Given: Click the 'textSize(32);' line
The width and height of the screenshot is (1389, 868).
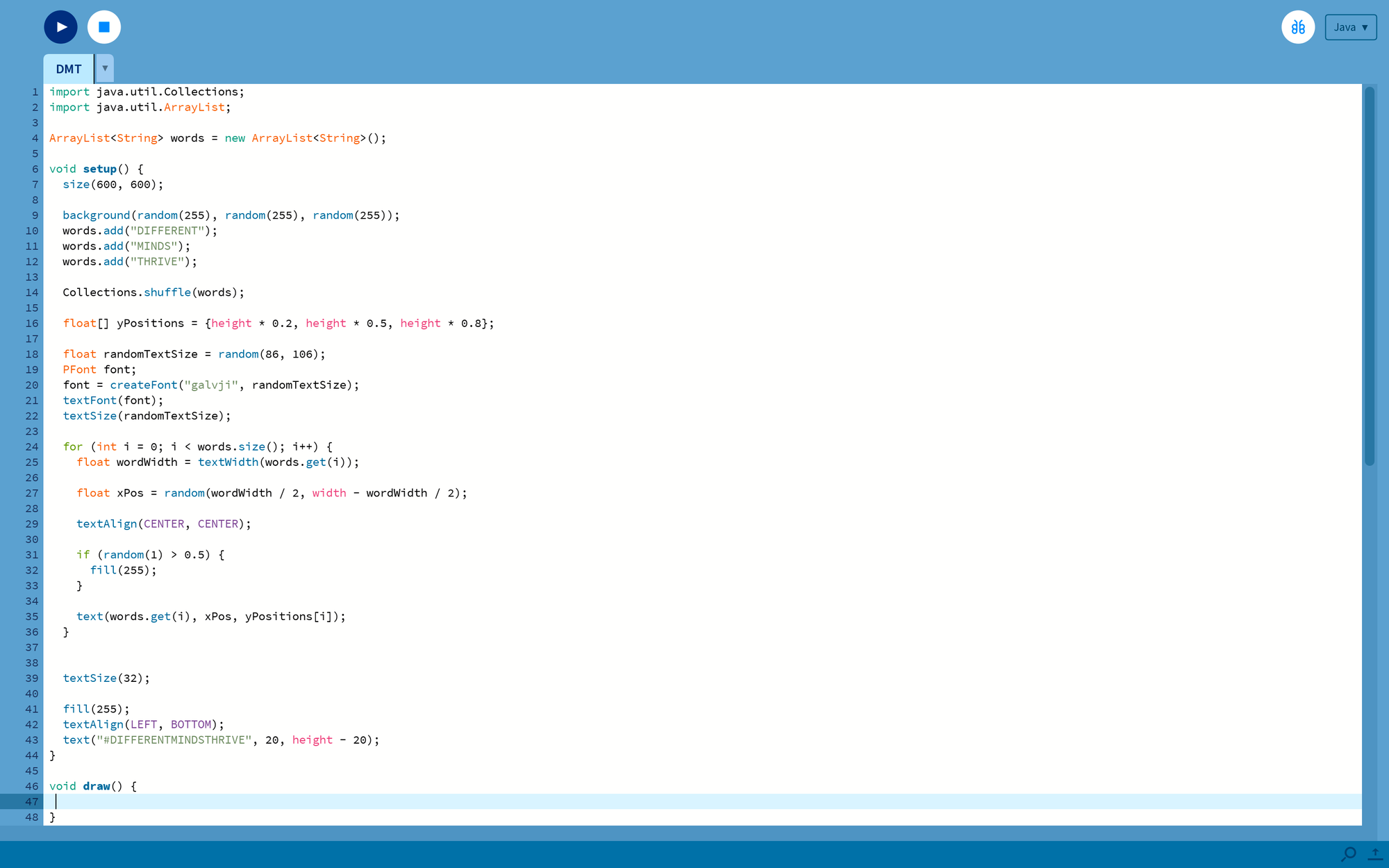Looking at the screenshot, I should coord(106,678).
